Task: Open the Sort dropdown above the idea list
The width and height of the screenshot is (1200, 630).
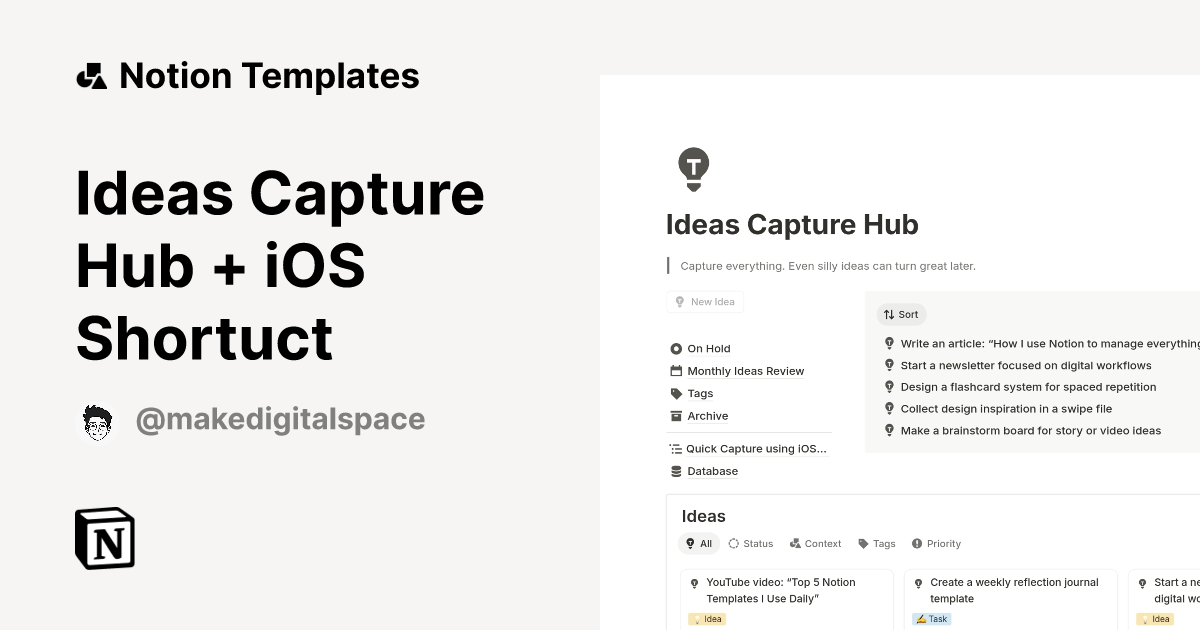Action: click(x=901, y=314)
